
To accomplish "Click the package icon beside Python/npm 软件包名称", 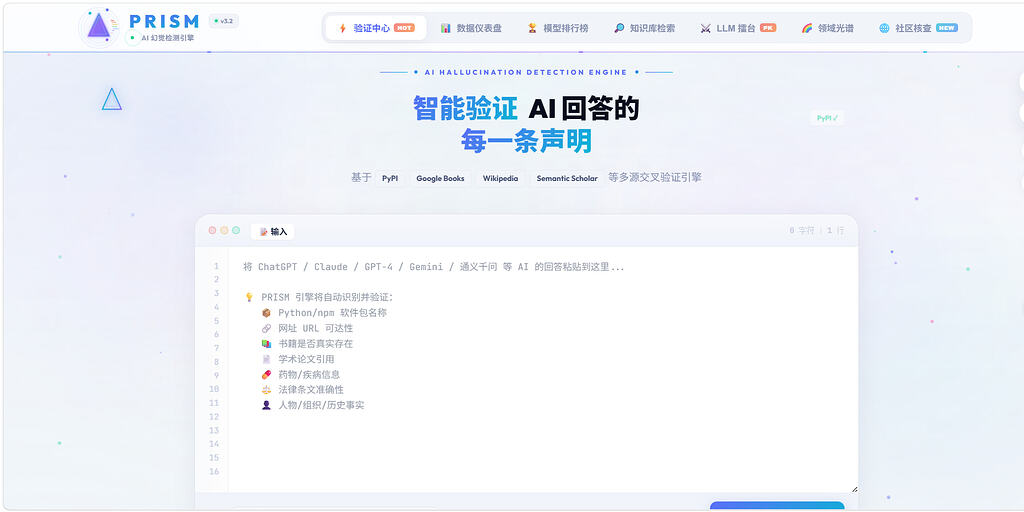I will (266, 313).
